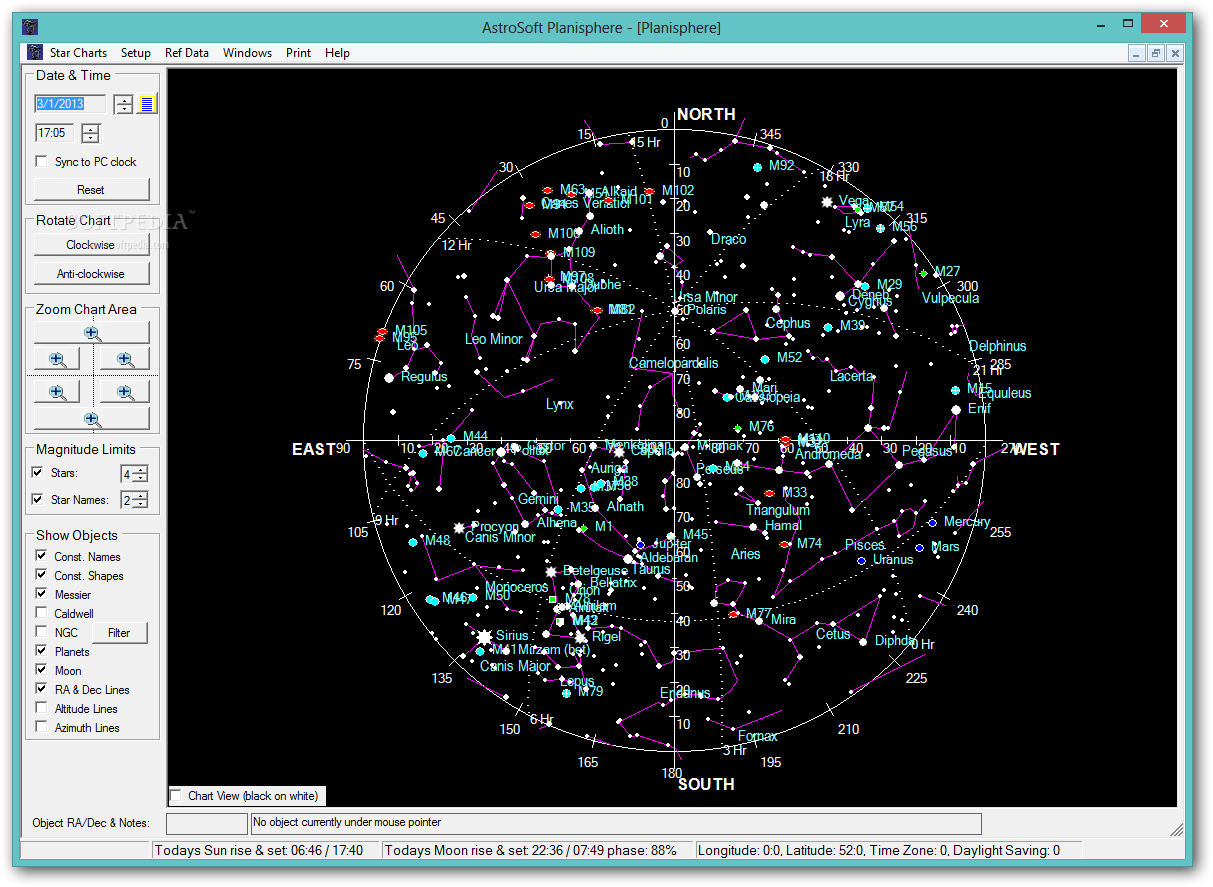This screenshot has width=1213, height=887.
Task: Select the M74 galaxy marker
Action: [784, 544]
